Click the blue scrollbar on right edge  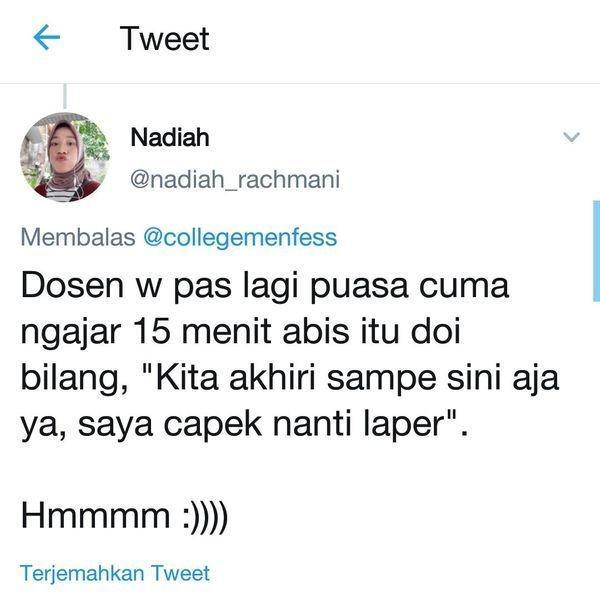click(596, 251)
